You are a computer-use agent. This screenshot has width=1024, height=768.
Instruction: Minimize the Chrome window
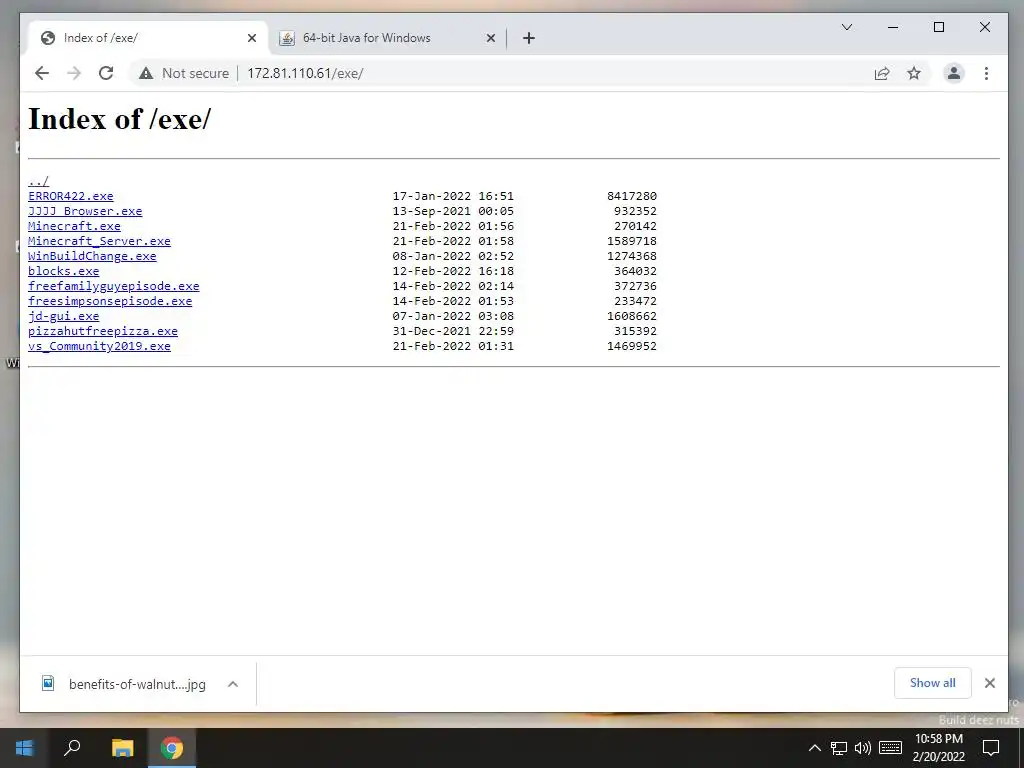pyautogui.click(x=893, y=27)
